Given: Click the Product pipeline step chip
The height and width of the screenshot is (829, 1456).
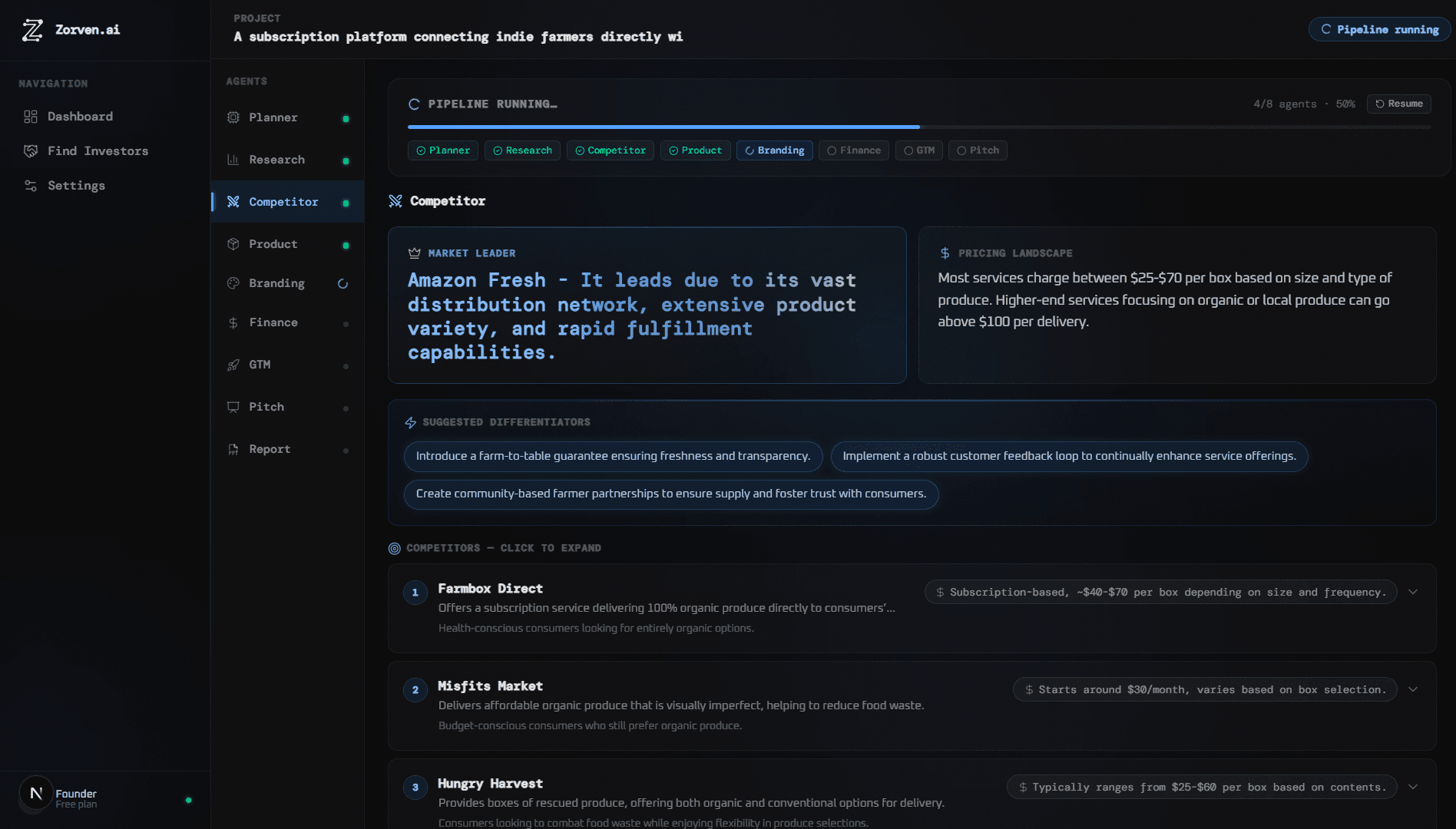Looking at the screenshot, I should 695,150.
